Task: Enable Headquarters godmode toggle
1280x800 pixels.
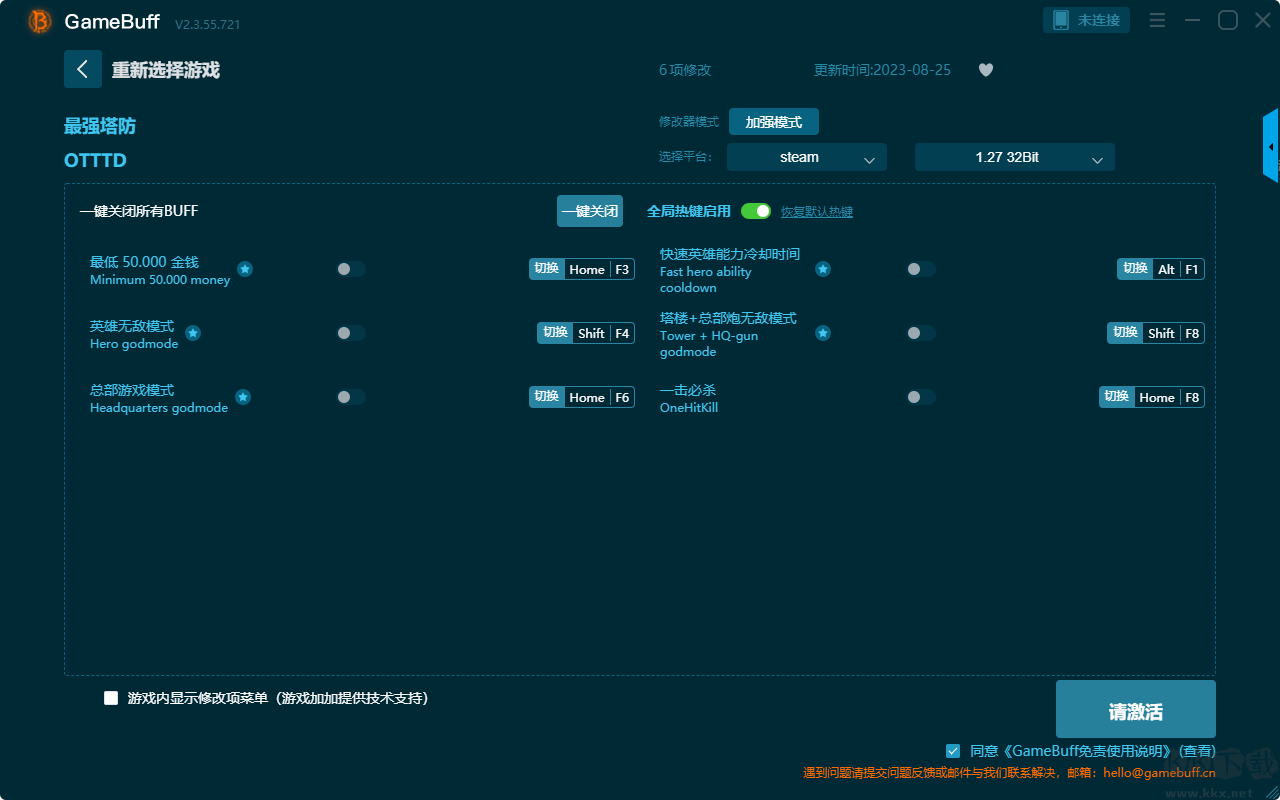Action: click(x=351, y=397)
